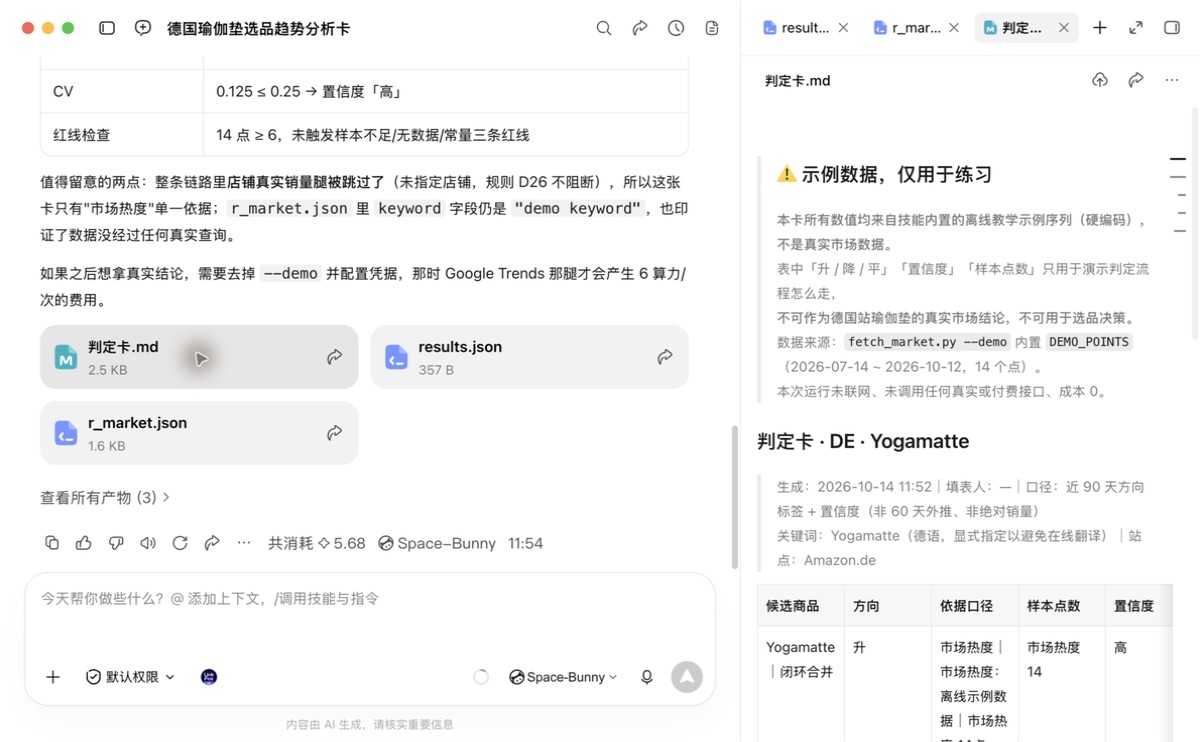
Task: Start a new chat with the plus bubble icon
Action: [x=143, y=28]
